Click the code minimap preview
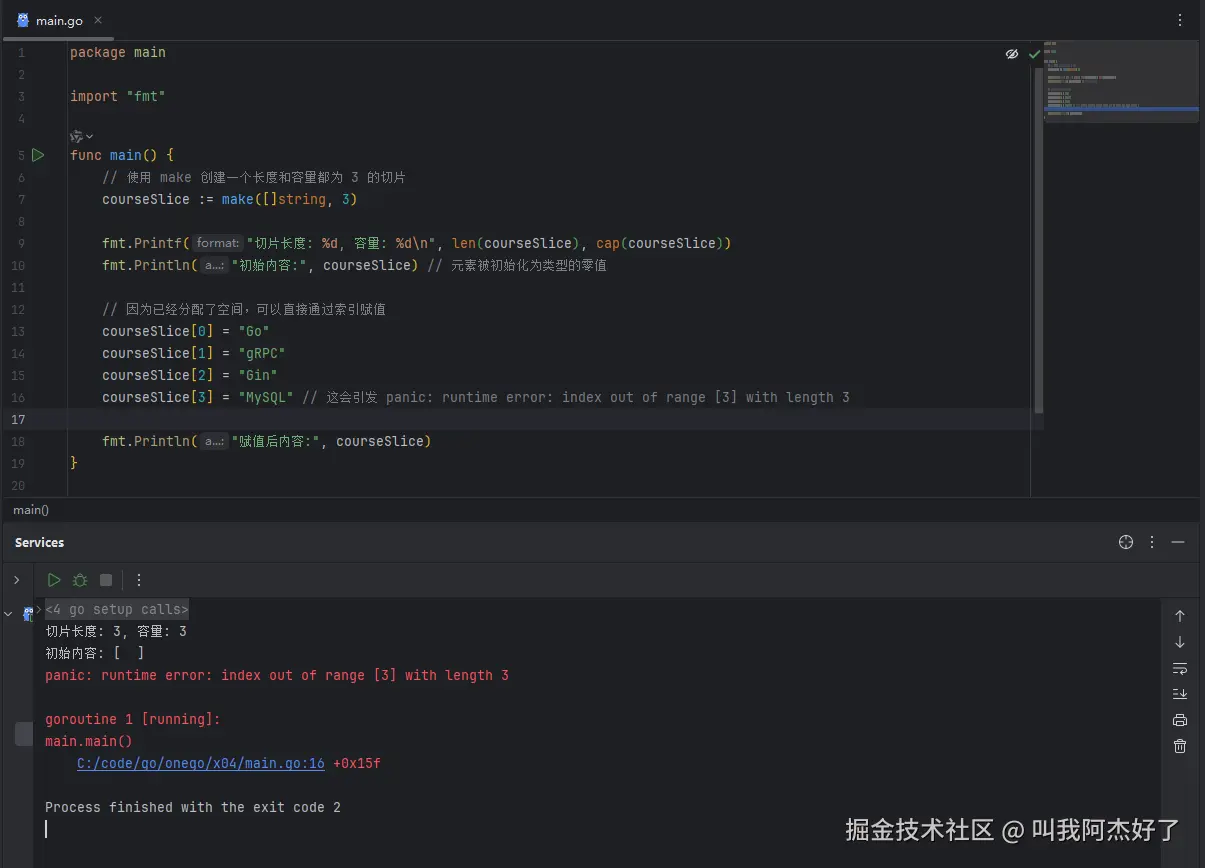 tap(1121, 82)
